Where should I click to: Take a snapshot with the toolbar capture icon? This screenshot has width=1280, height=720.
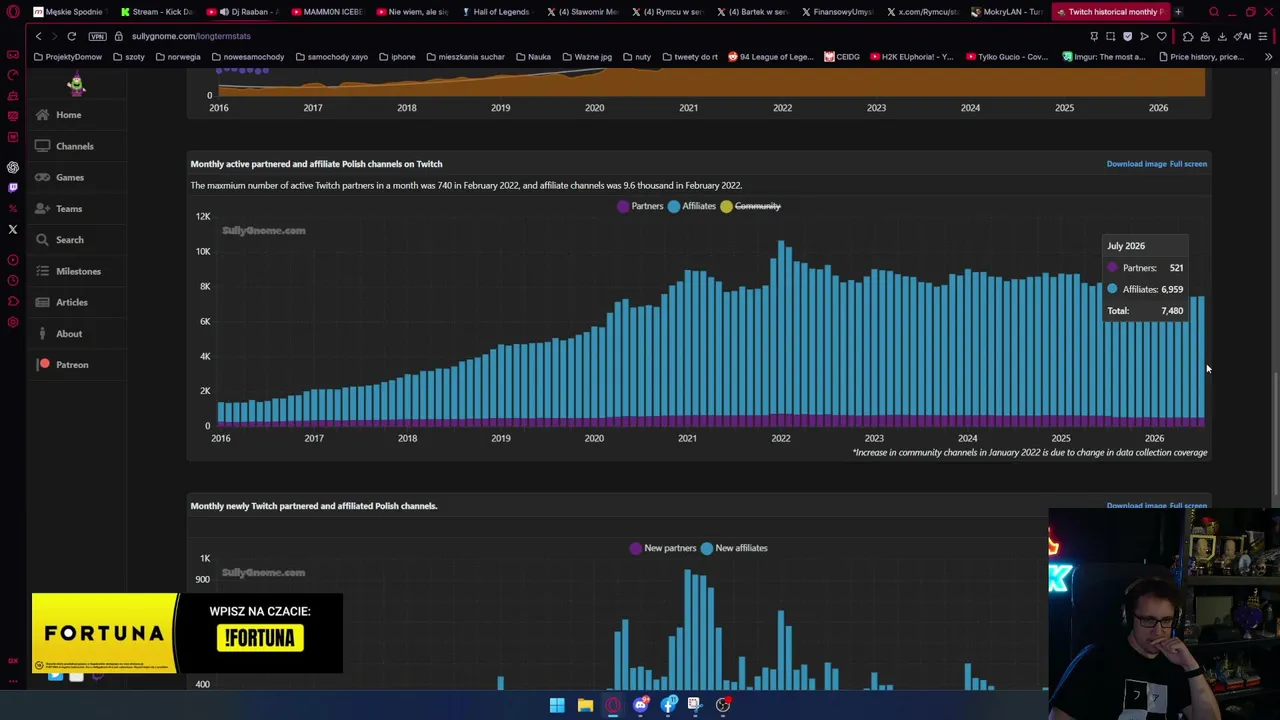pos(1110,36)
